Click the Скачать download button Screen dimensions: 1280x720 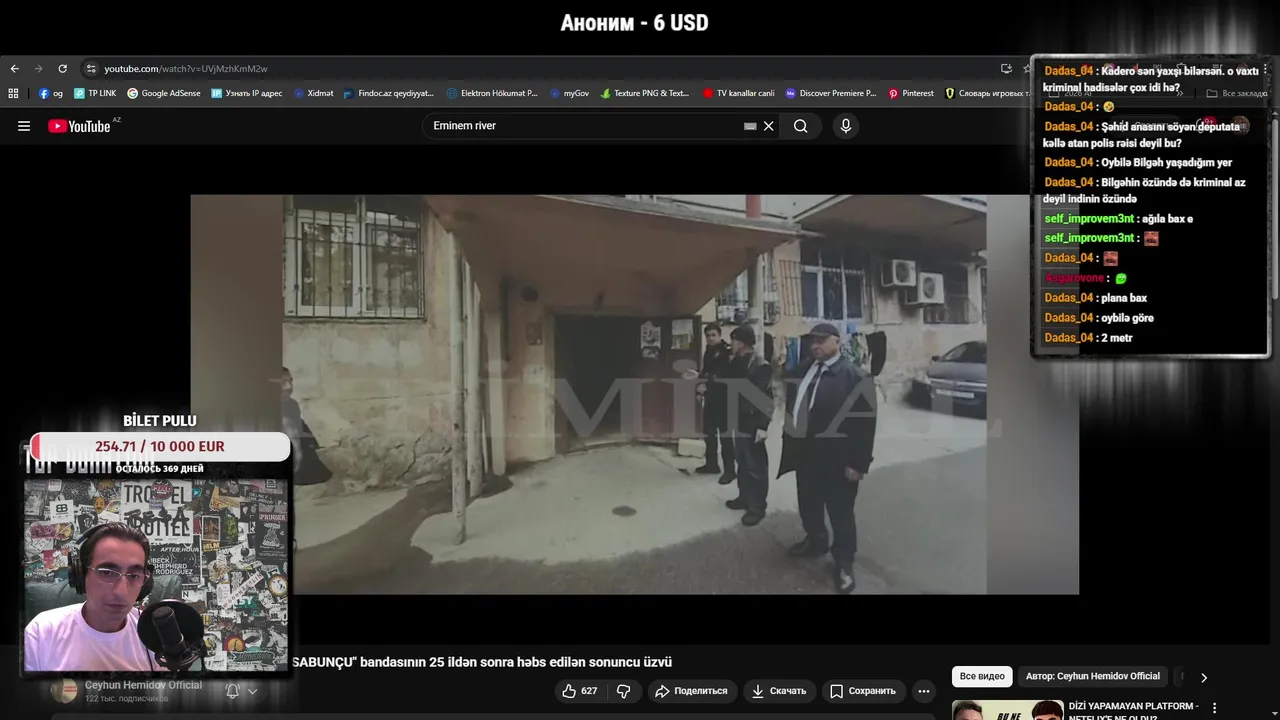pos(779,691)
